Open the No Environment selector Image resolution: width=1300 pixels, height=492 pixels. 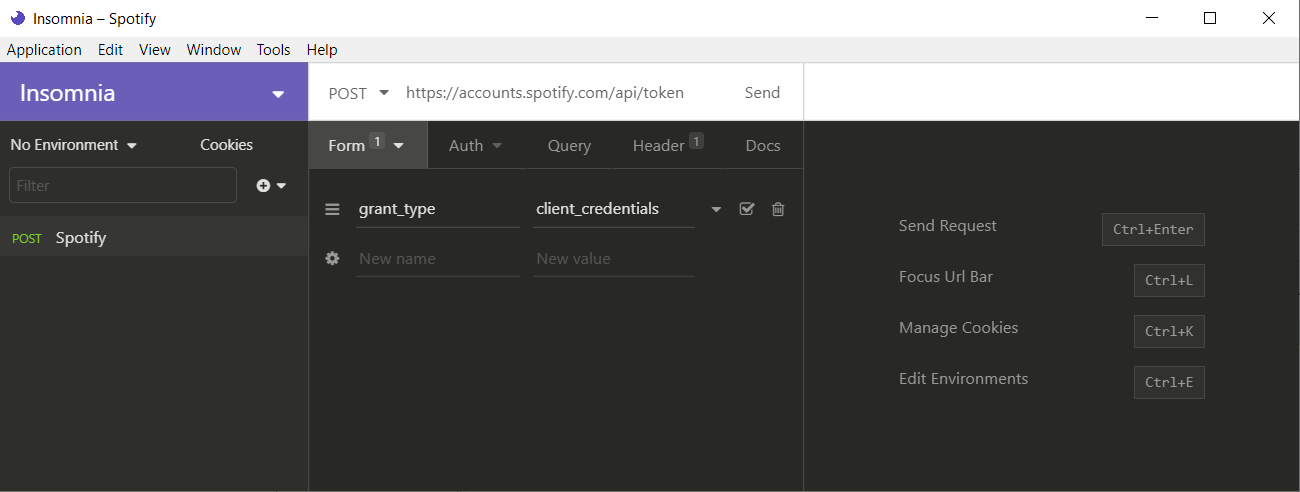pos(74,145)
